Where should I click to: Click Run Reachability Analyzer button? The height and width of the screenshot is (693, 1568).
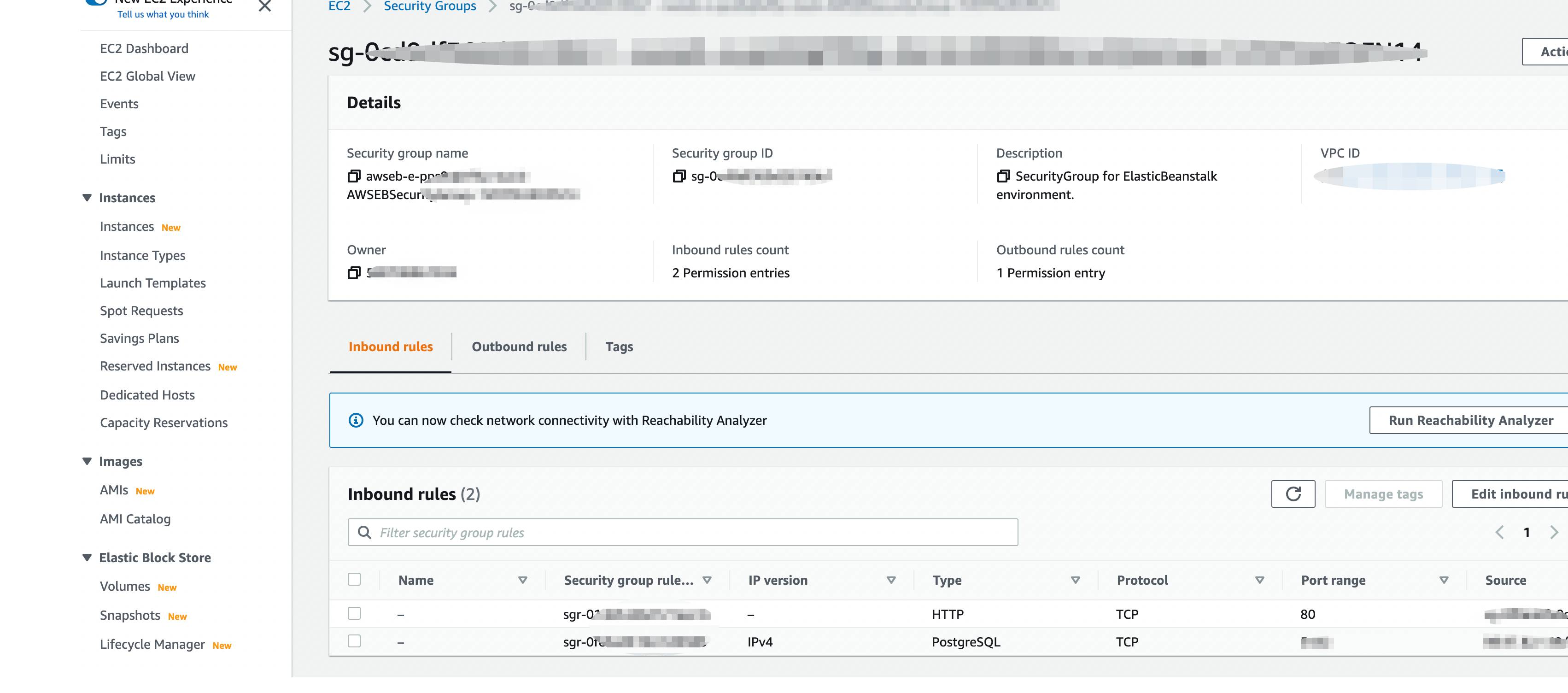[1469, 420]
